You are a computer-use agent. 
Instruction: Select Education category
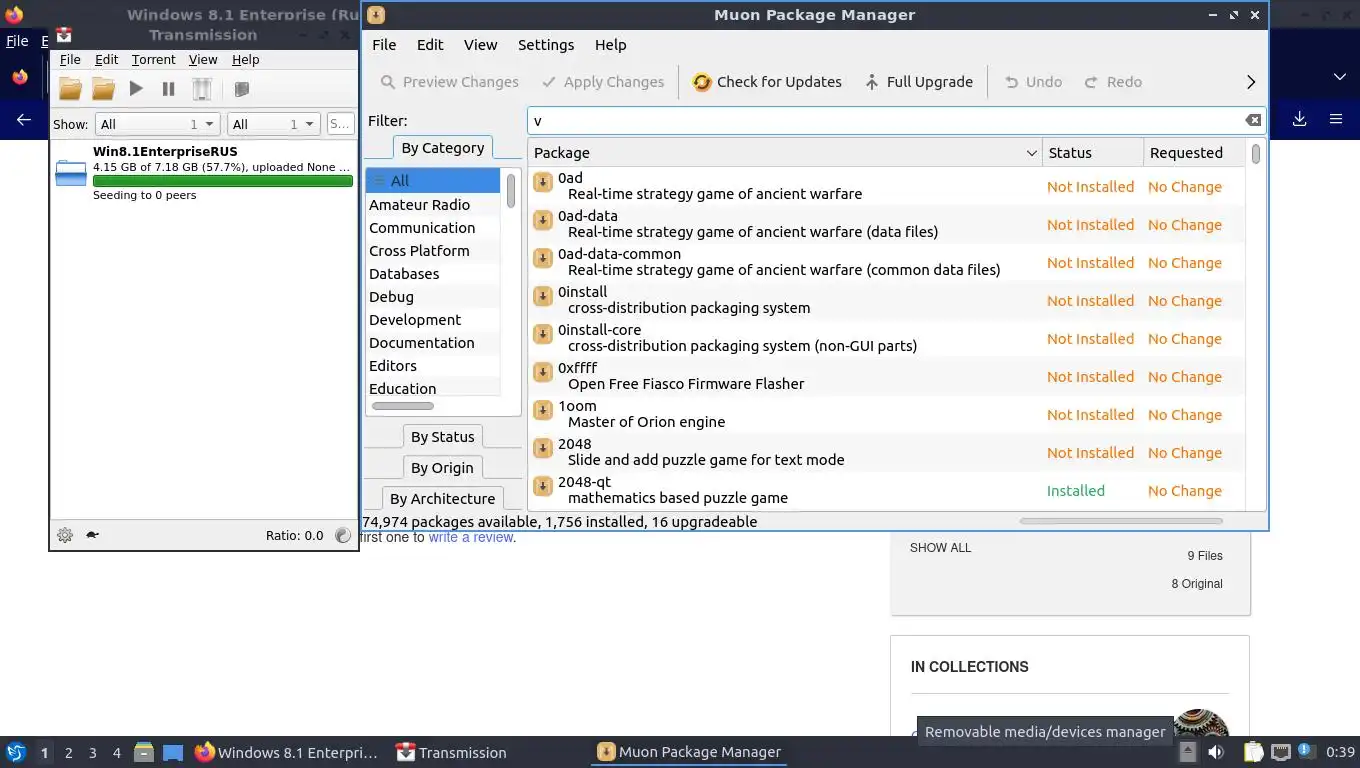(x=433, y=389)
